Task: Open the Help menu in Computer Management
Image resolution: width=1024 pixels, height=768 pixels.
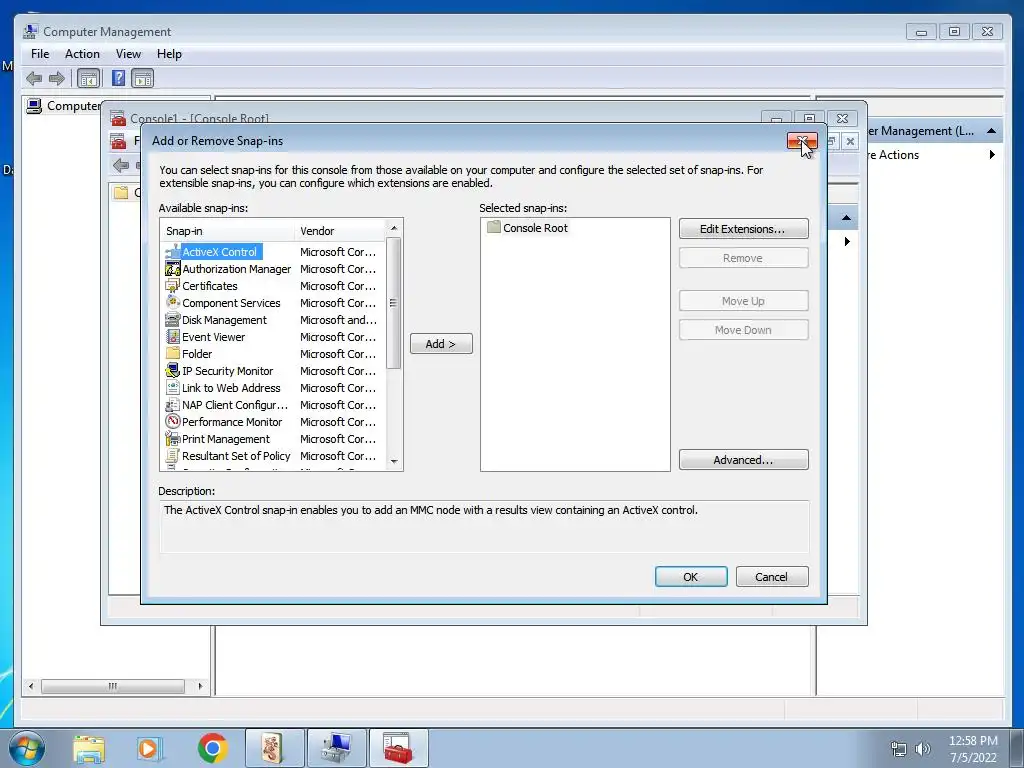Action: click(169, 54)
